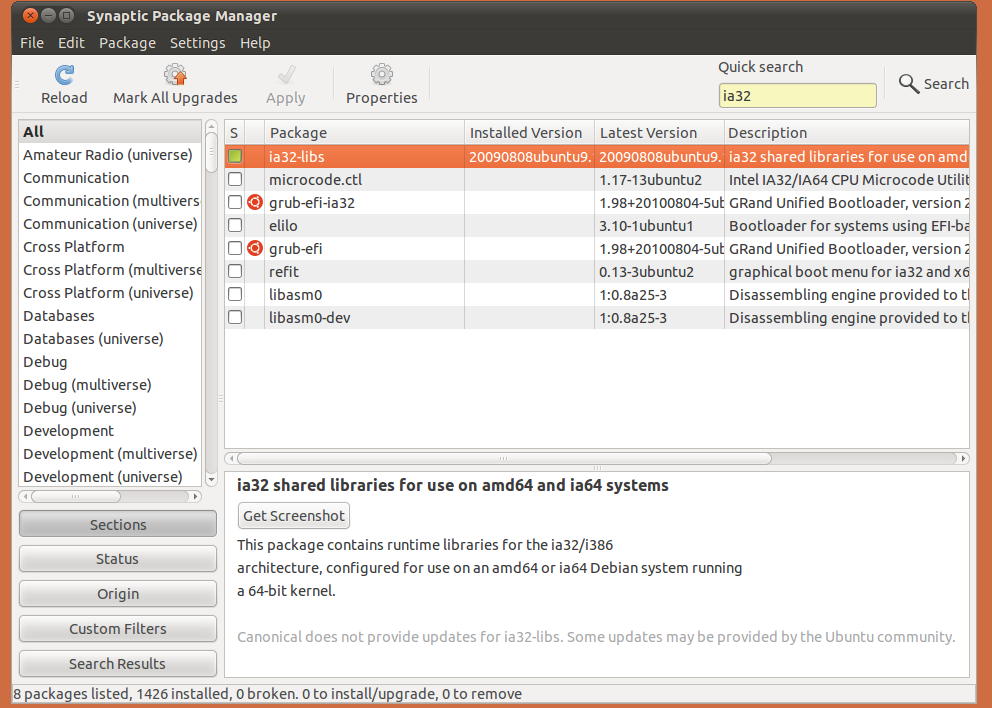Screen dimensions: 992x708
Task: Mark the libasm0-dev package checkbox
Action: tap(235, 318)
